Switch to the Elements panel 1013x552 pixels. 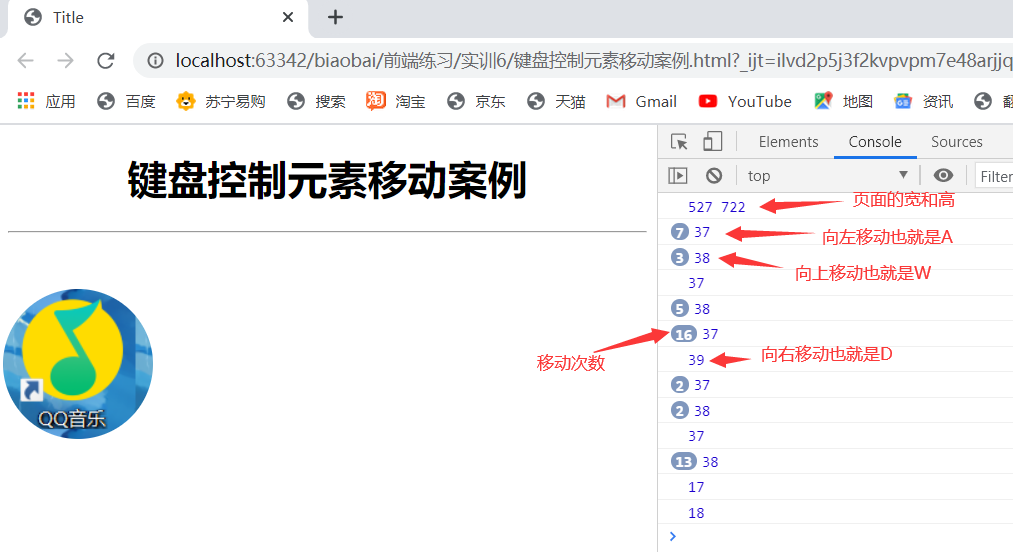click(x=788, y=142)
